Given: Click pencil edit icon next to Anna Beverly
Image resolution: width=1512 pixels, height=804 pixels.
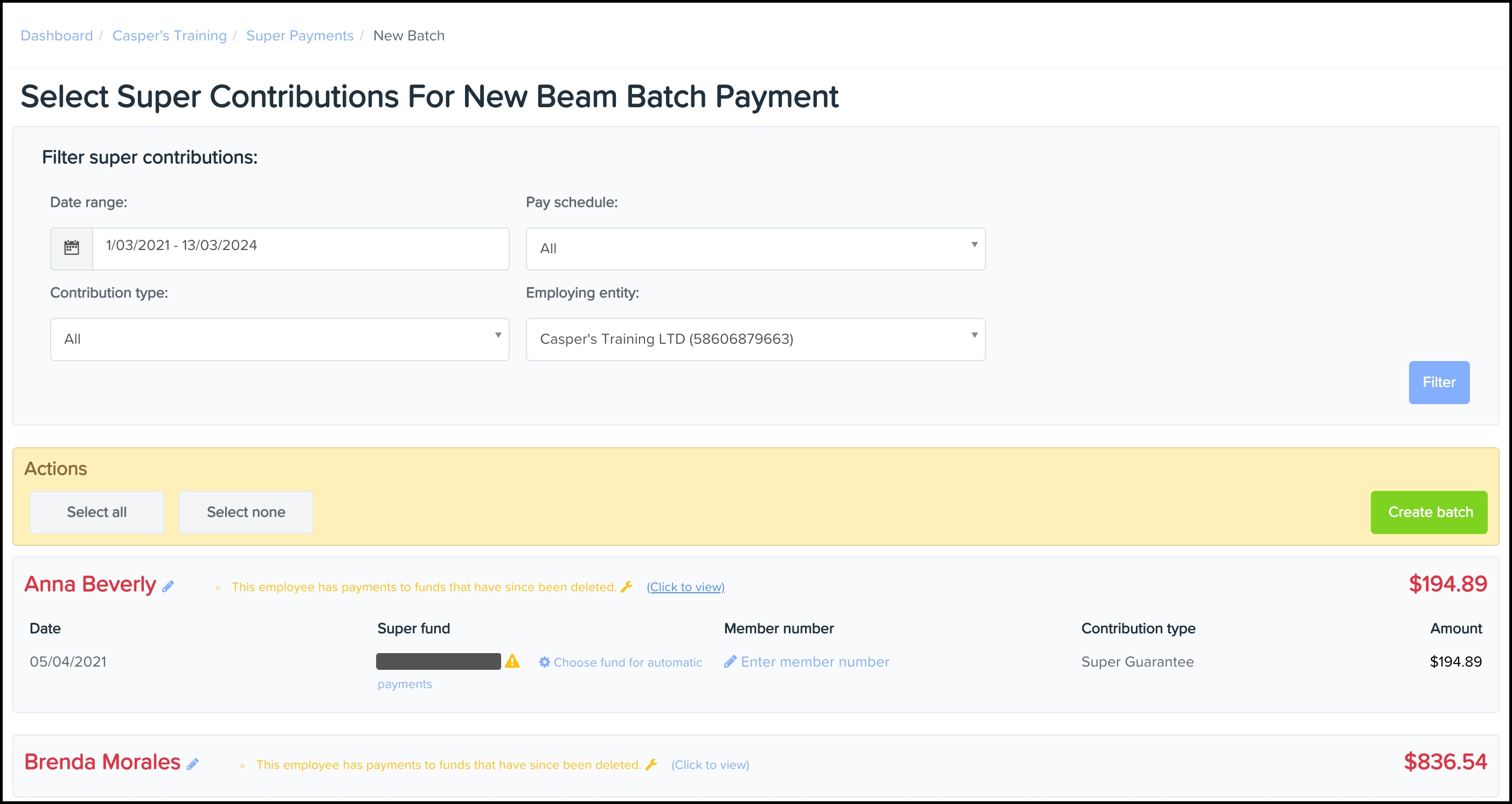Looking at the screenshot, I should click(168, 586).
